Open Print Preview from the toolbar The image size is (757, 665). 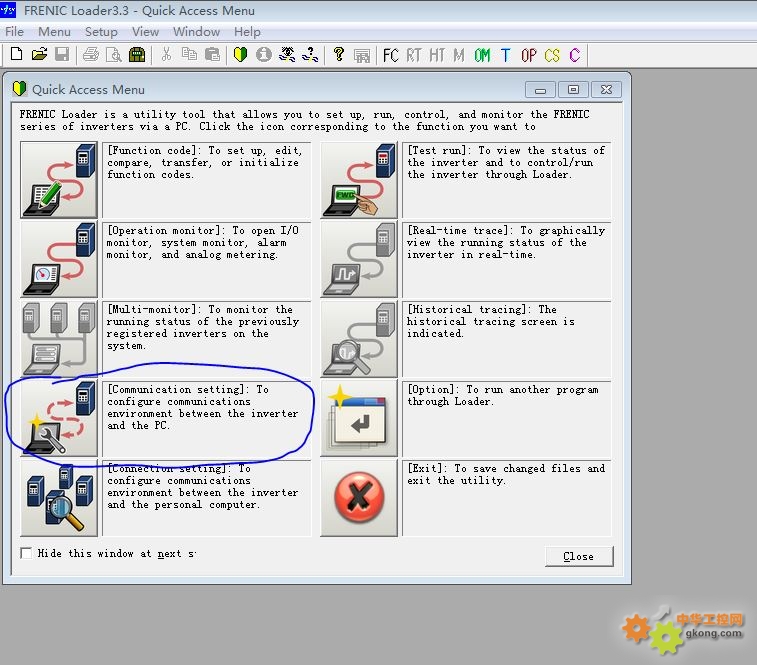tap(114, 55)
